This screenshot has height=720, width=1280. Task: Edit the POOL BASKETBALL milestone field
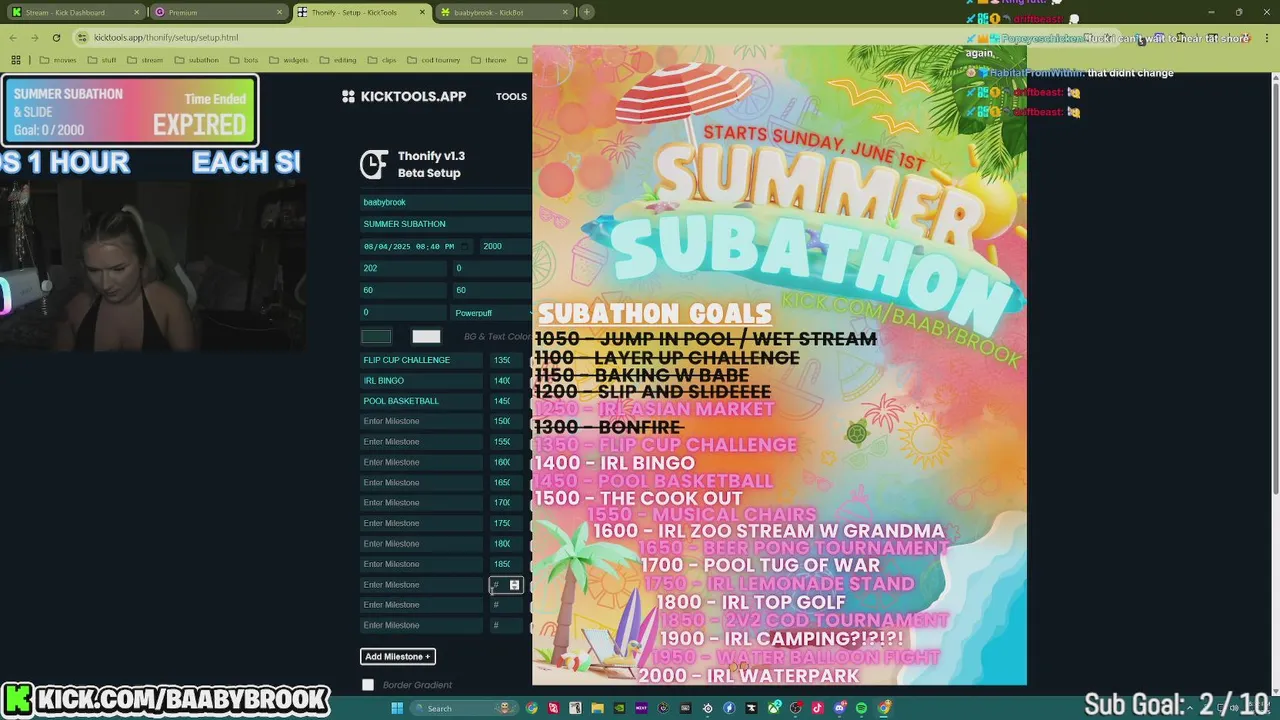coord(421,401)
